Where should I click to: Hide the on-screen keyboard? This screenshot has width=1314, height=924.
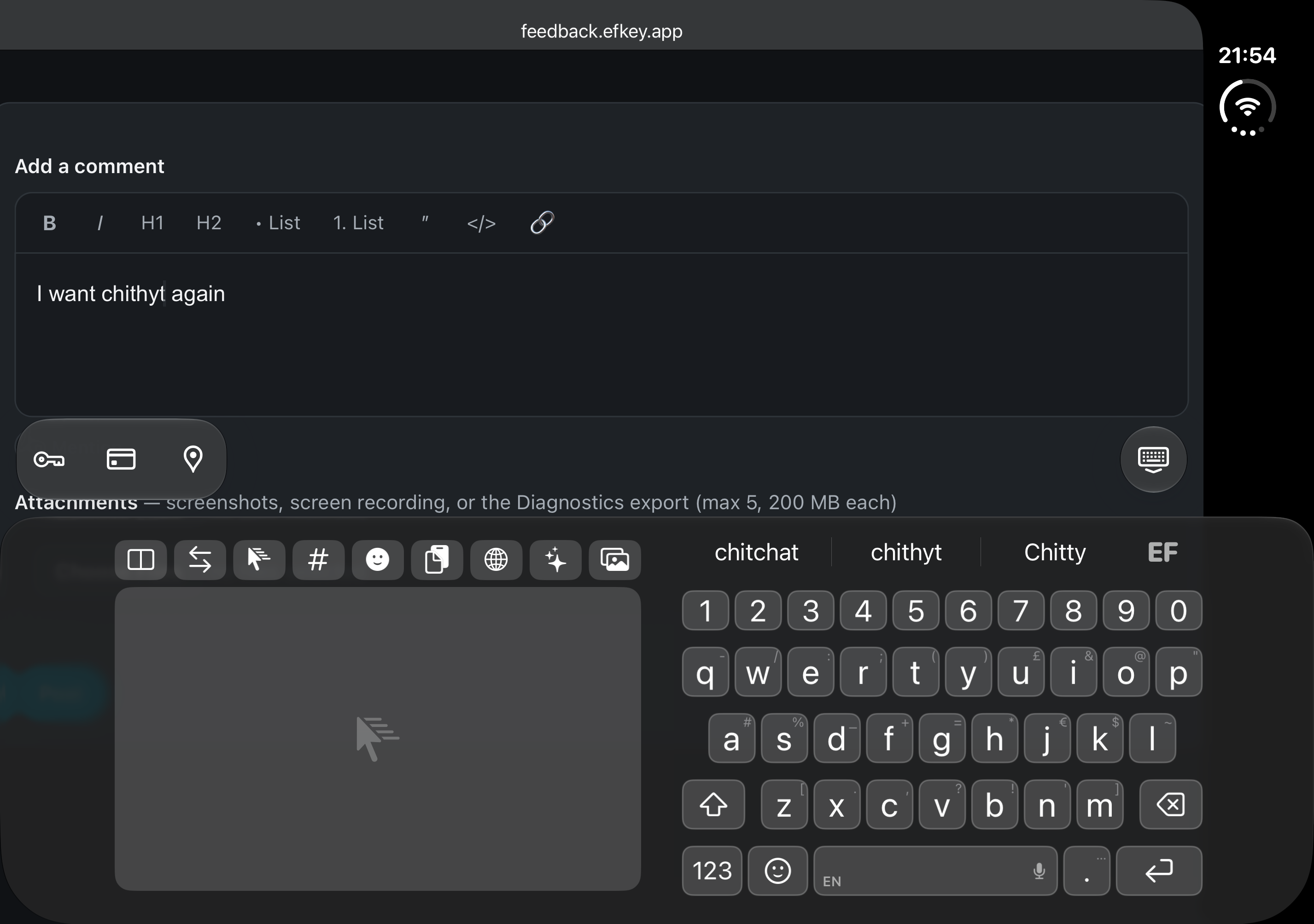(x=1153, y=459)
